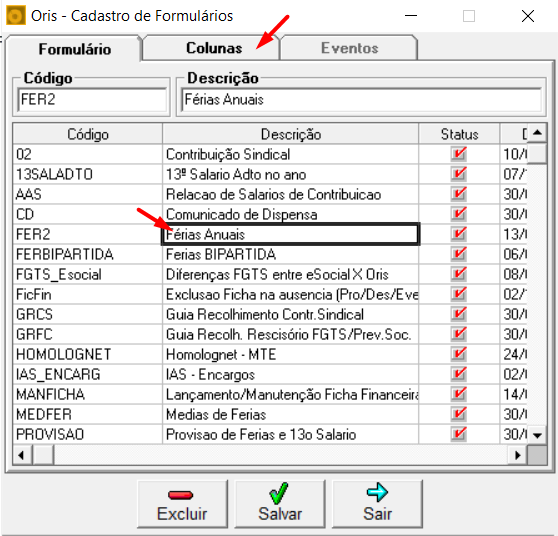
Task: Select code cell FER2 in grid
Action: (88, 234)
